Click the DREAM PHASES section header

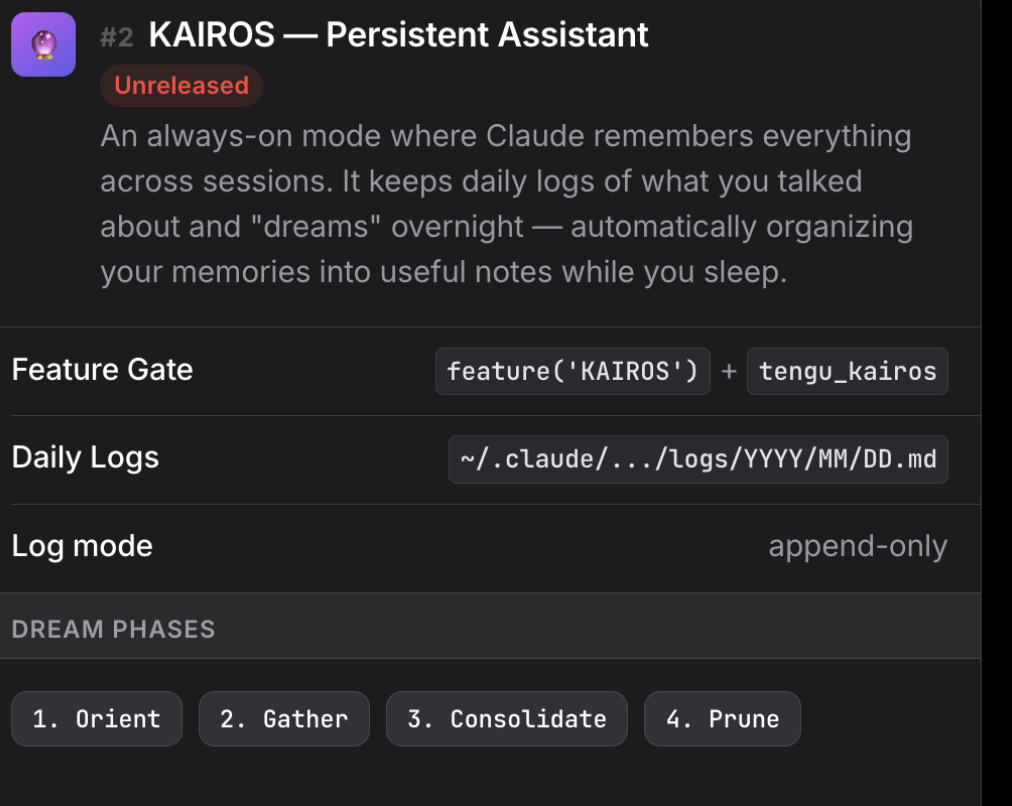click(x=113, y=629)
